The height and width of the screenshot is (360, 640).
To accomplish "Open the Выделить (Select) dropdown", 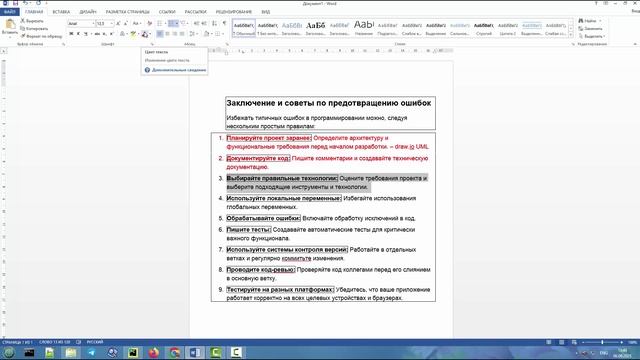I will click(x=591, y=36).
